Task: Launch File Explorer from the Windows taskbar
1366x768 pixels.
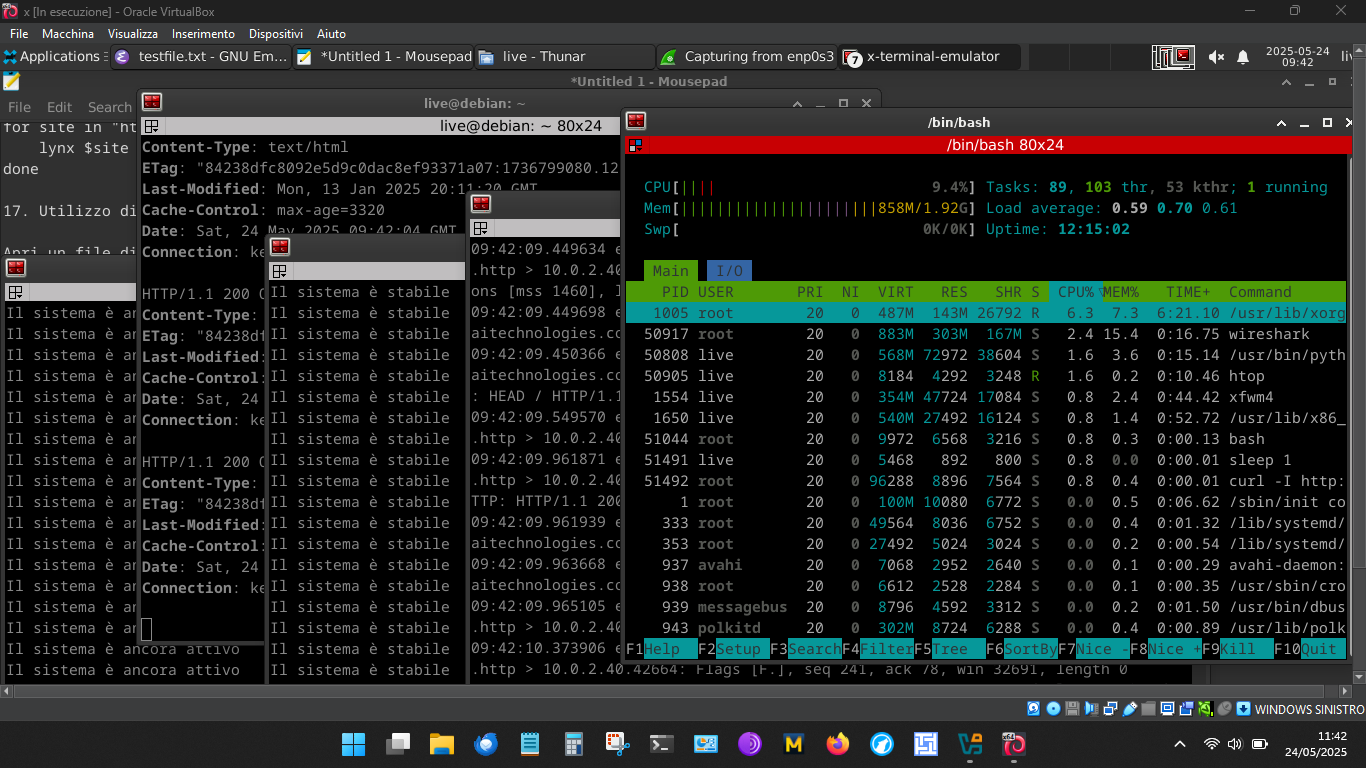Action: coord(442,744)
